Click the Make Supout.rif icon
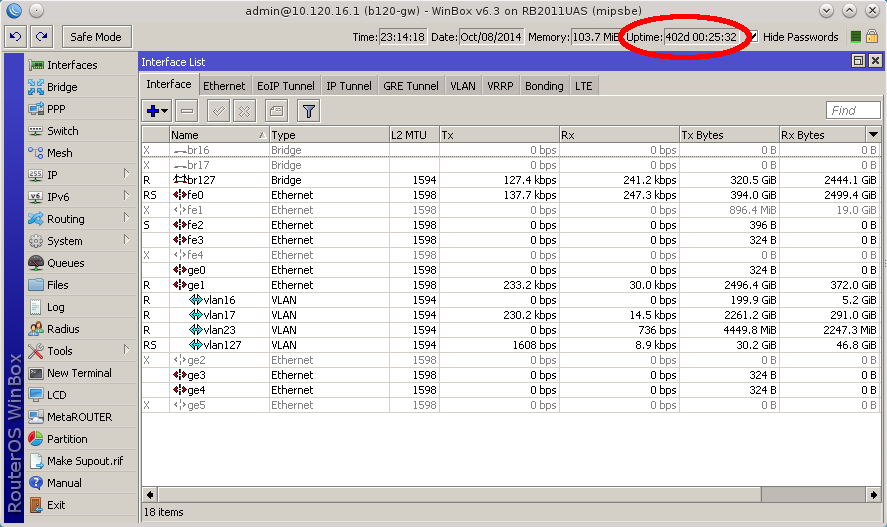The height and width of the screenshot is (527, 887). coord(36,461)
